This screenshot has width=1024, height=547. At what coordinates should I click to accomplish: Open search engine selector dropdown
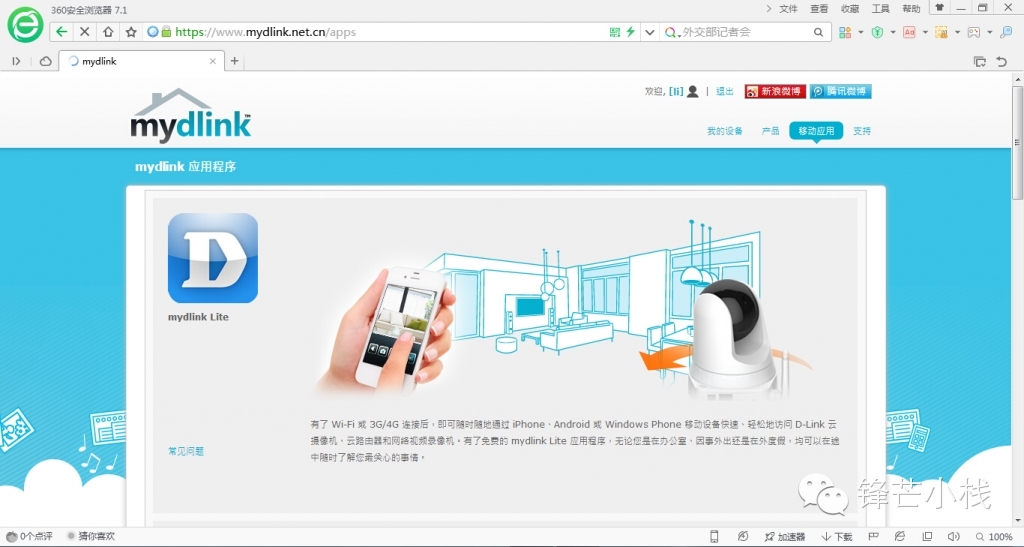pos(671,32)
